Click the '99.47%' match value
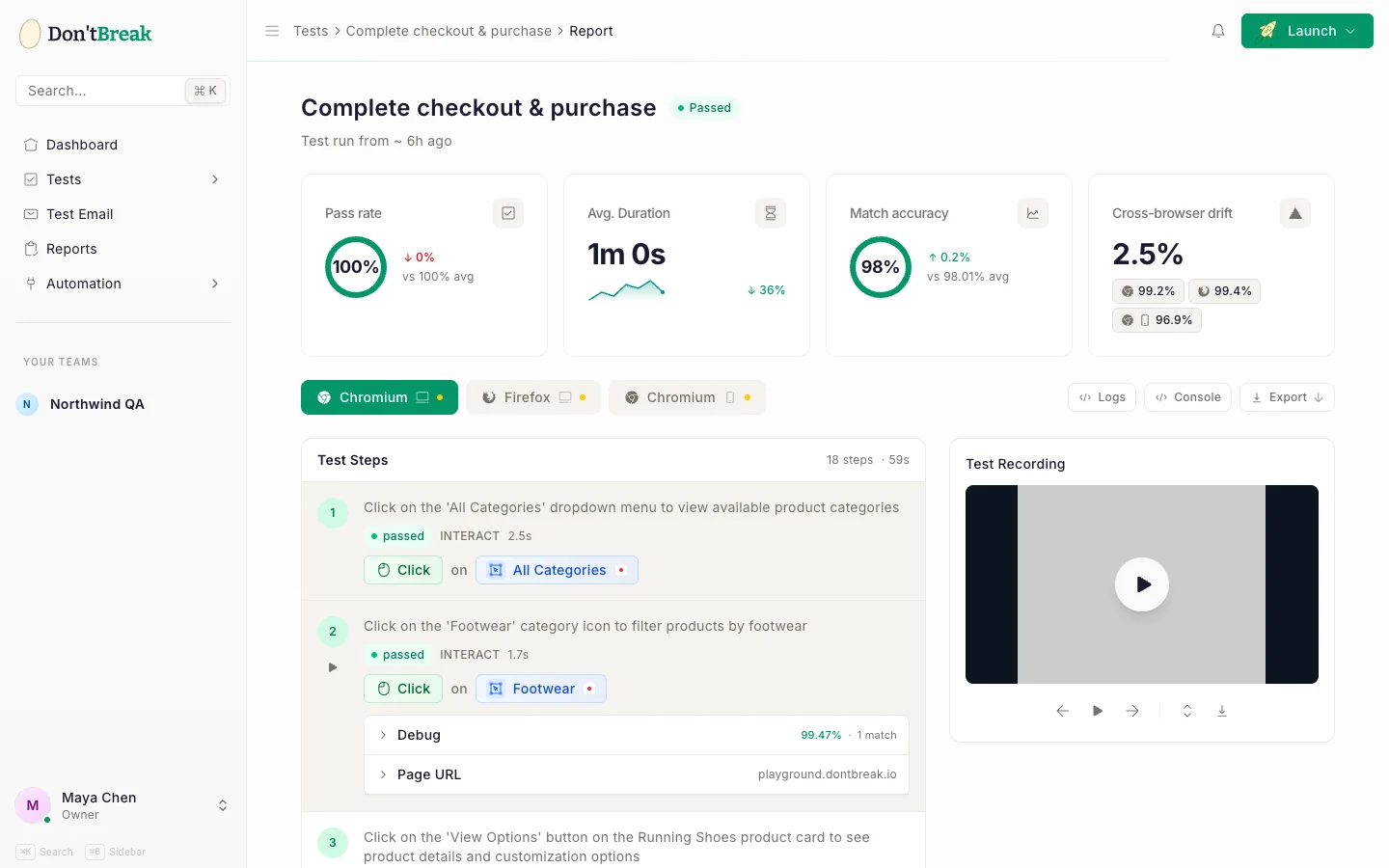Image resolution: width=1389 pixels, height=868 pixels. tap(821, 735)
